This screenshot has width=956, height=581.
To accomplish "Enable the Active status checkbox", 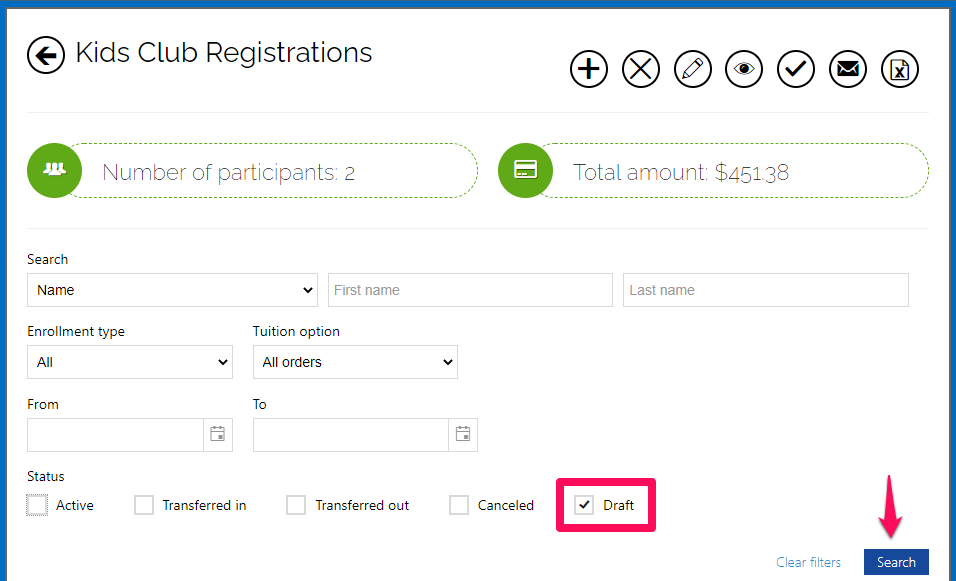I will click(37, 505).
